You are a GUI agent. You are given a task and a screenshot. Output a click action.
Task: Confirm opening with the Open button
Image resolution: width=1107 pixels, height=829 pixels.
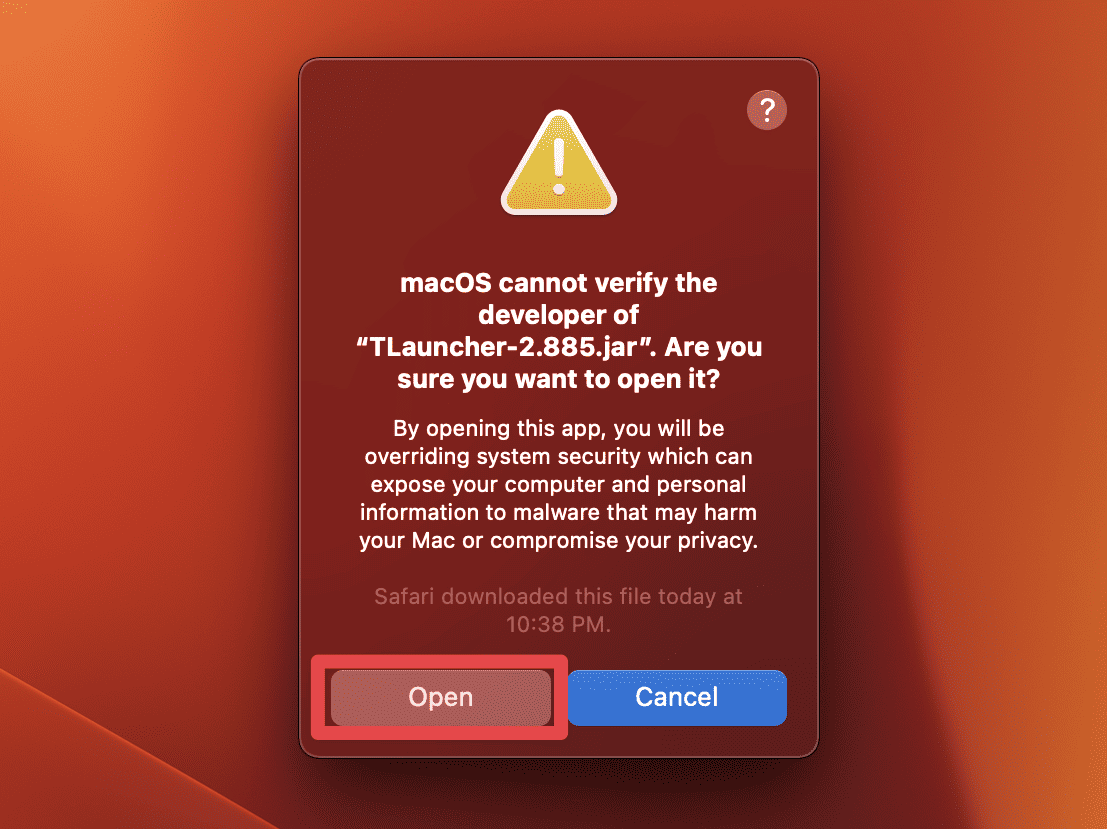point(441,697)
